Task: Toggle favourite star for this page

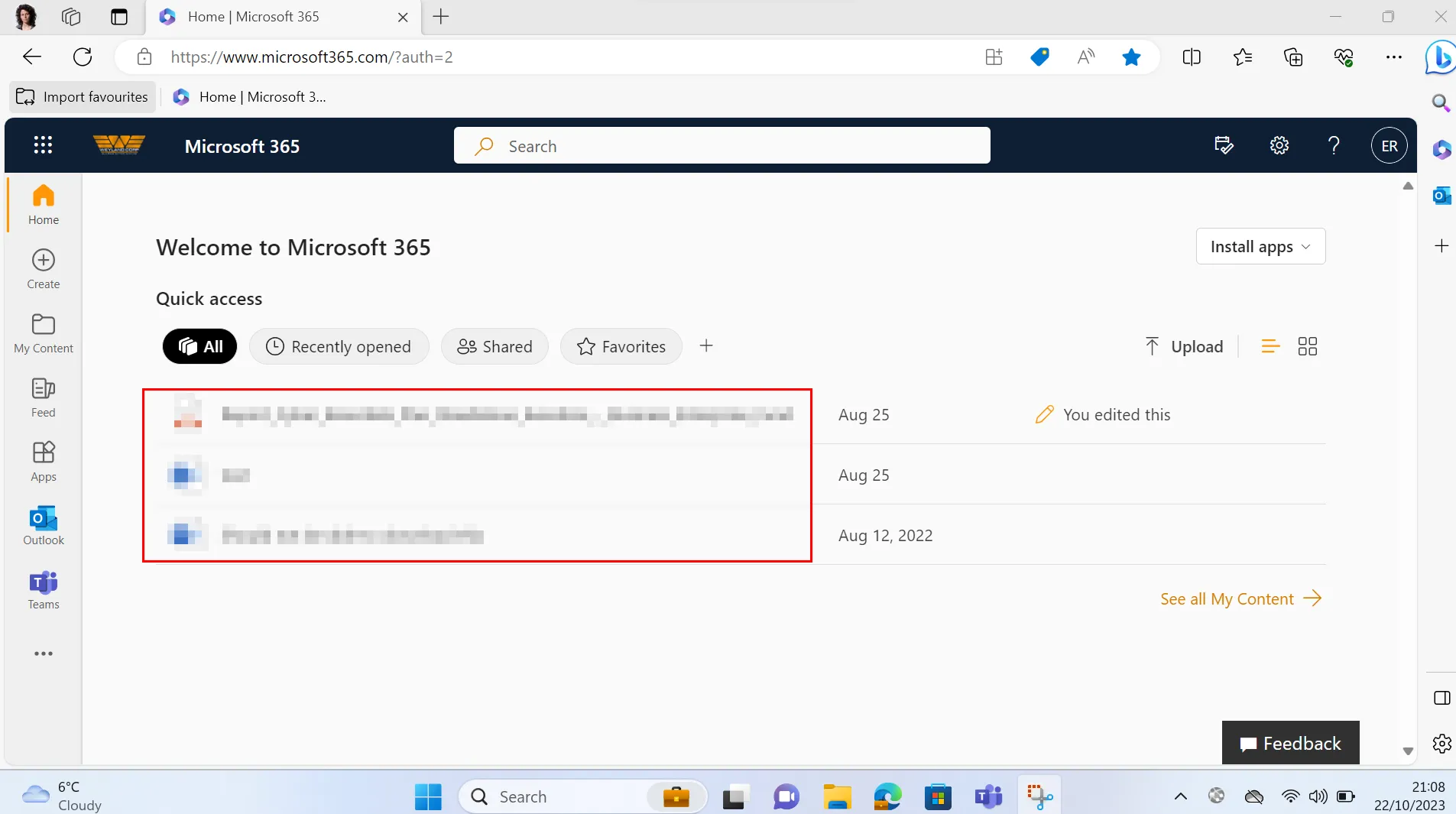Action: tap(1131, 57)
